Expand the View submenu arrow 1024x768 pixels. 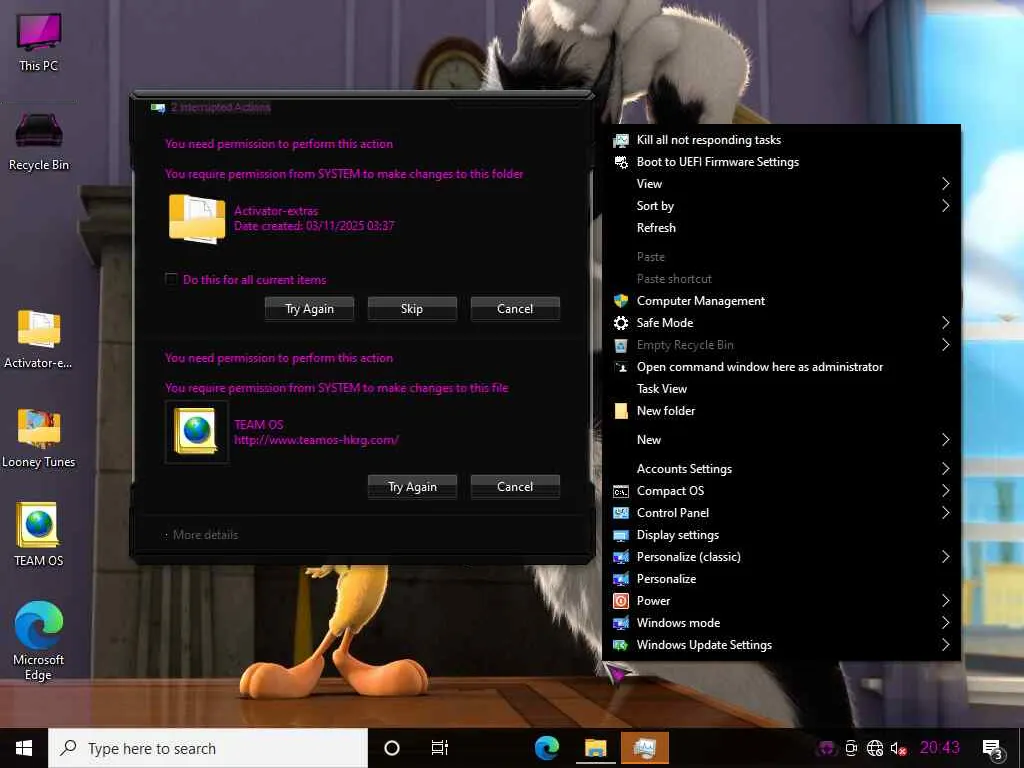(x=945, y=184)
